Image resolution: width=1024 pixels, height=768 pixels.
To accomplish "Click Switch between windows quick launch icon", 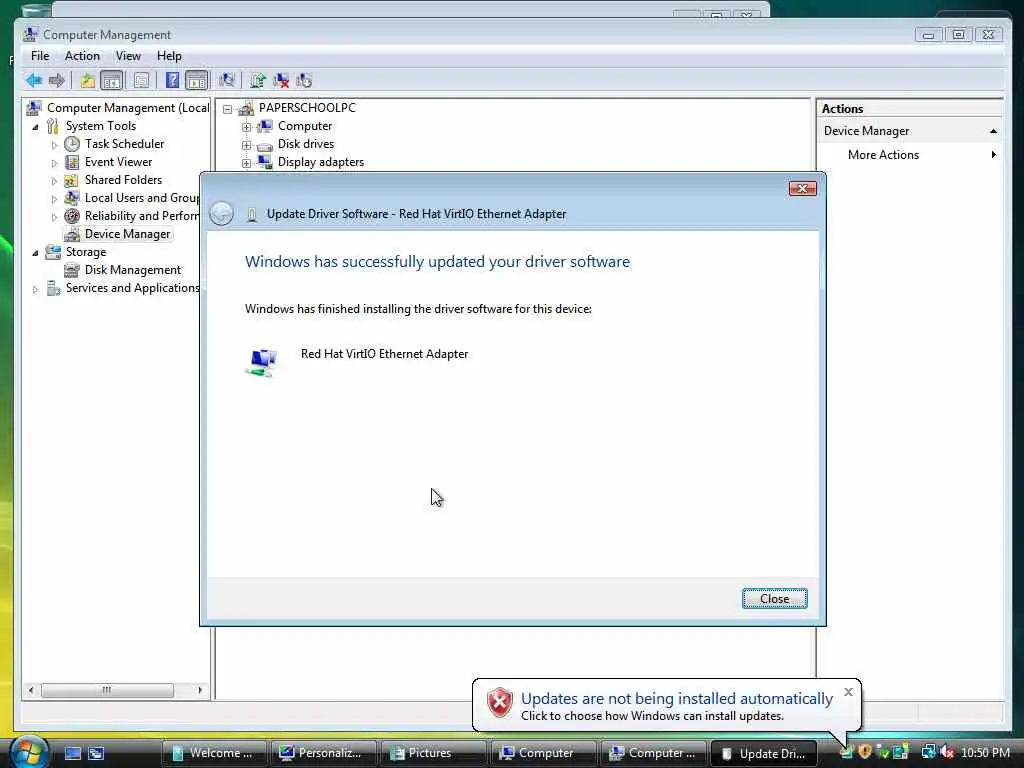I will [96, 753].
